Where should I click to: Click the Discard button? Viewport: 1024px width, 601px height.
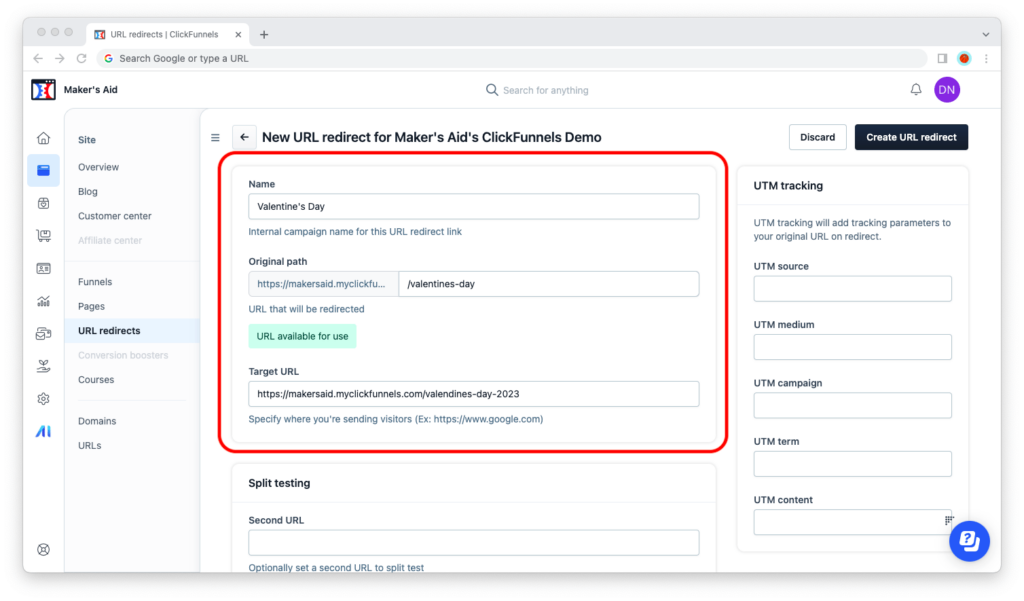[x=817, y=137]
